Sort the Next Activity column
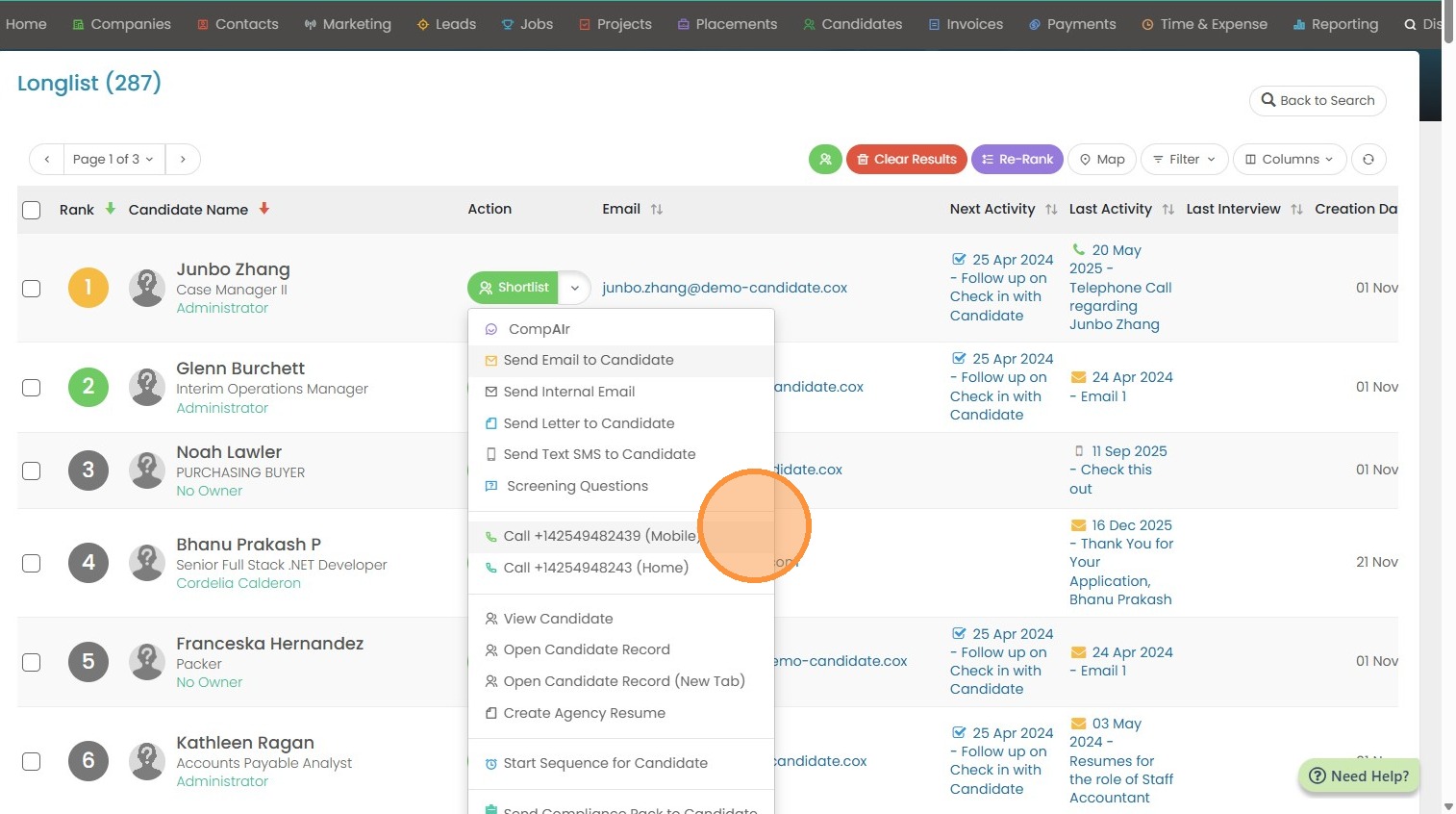The width and height of the screenshot is (1456, 814). pyautogui.click(x=1051, y=210)
